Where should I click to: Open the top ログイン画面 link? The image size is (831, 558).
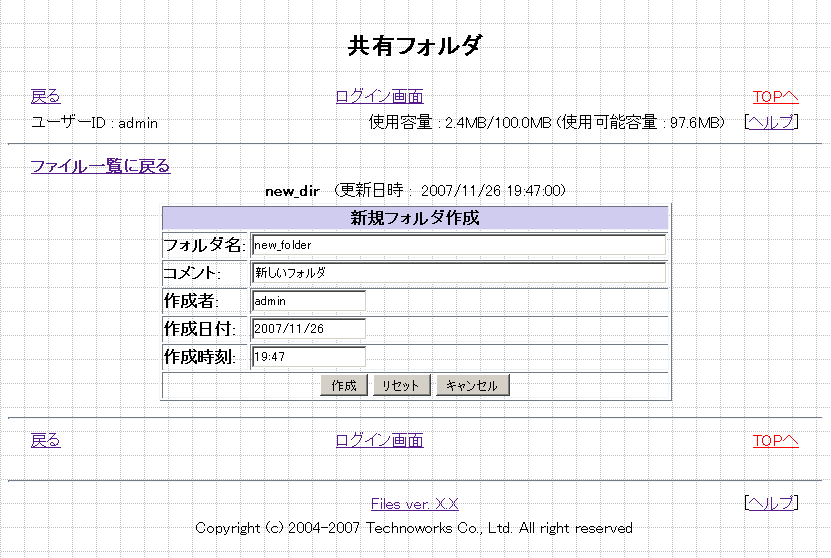point(379,96)
